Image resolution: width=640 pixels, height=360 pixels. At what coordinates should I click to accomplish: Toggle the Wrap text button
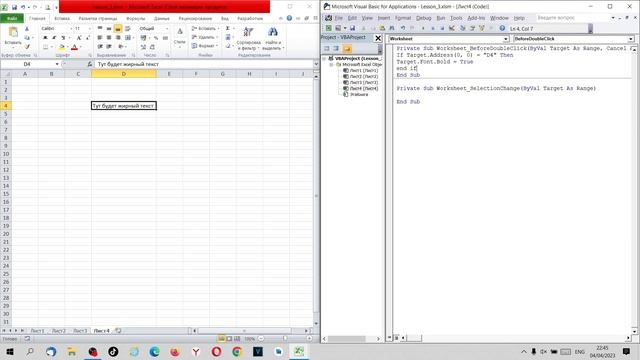tap(128, 29)
